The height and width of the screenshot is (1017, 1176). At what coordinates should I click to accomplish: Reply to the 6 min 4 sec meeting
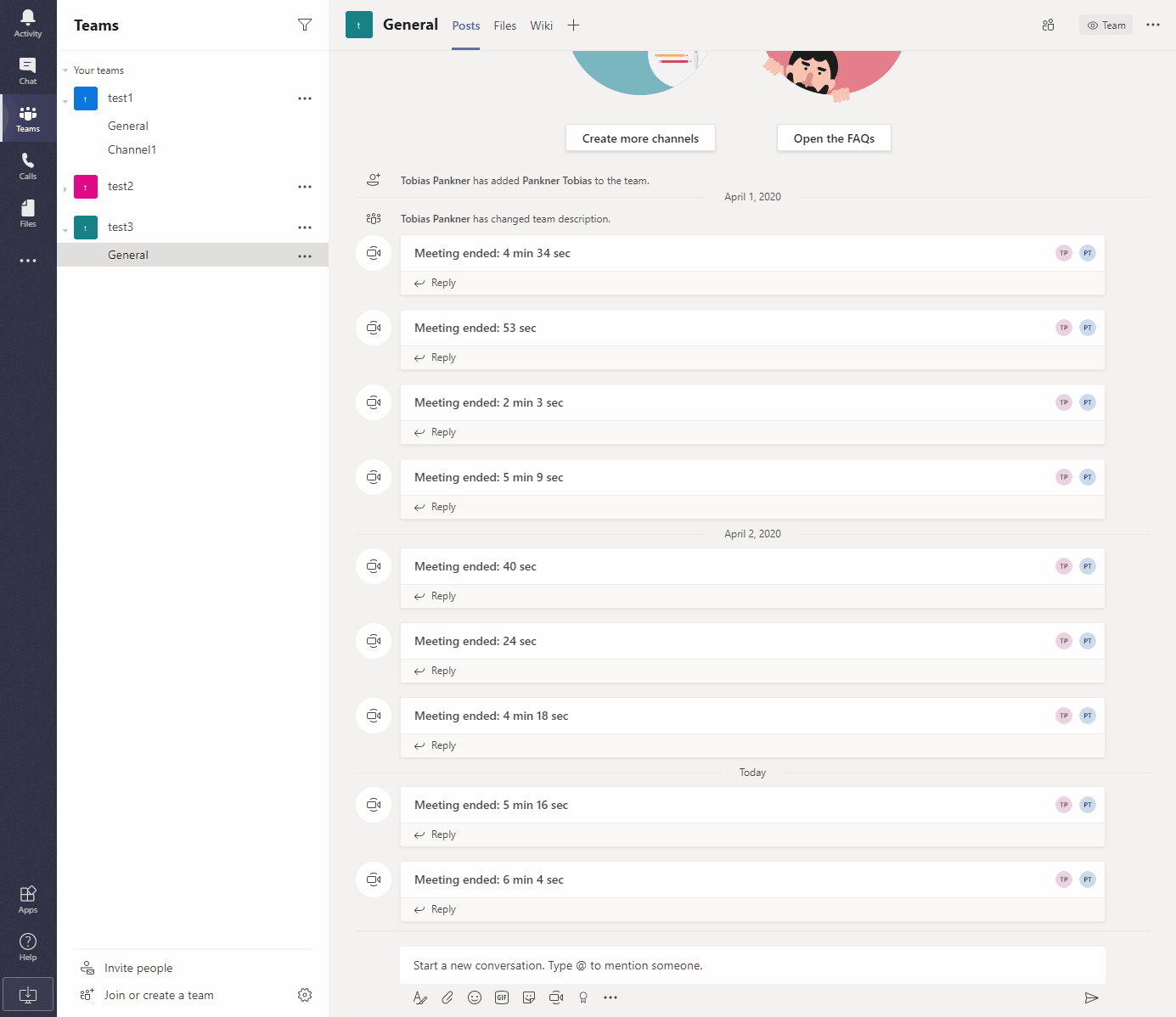tap(435, 909)
